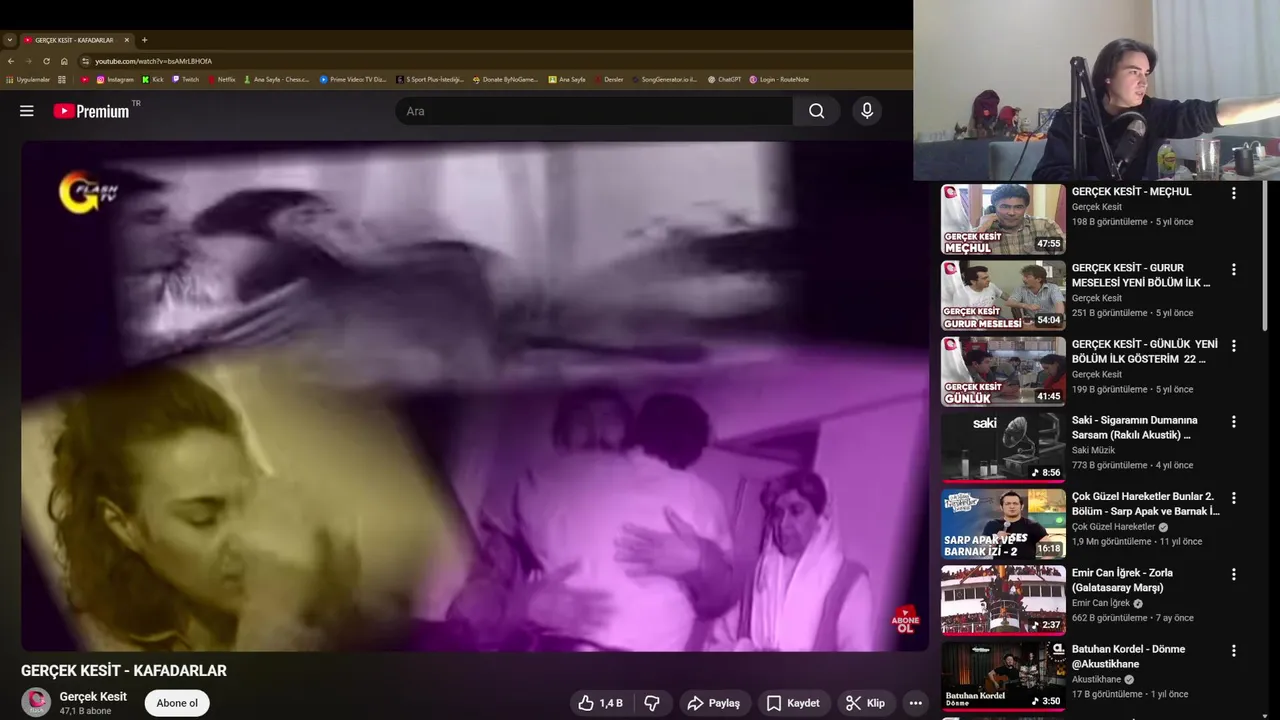Screen dimensions: 1280x720
Task: Go forward with browser forward arrow
Action: coord(28,61)
